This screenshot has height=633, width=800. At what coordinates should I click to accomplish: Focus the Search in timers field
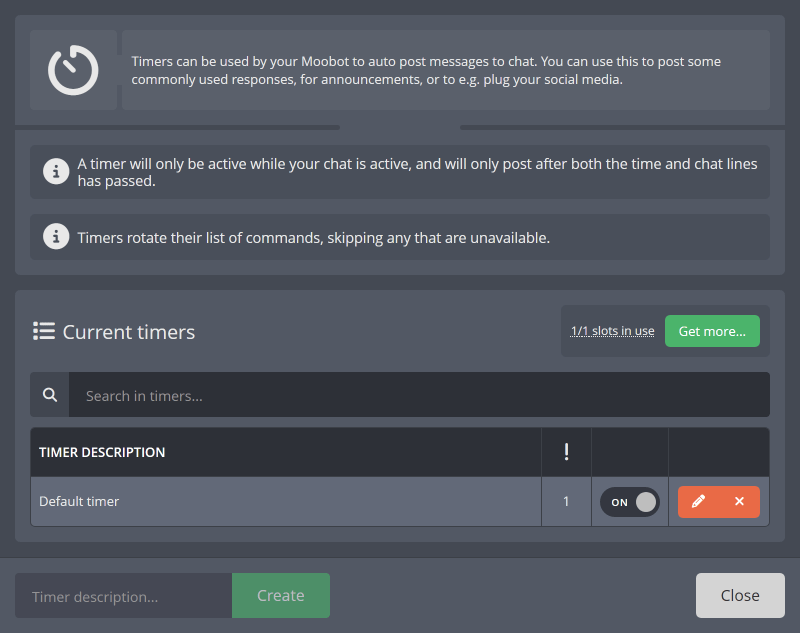pyautogui.click(x=419, y=395)
